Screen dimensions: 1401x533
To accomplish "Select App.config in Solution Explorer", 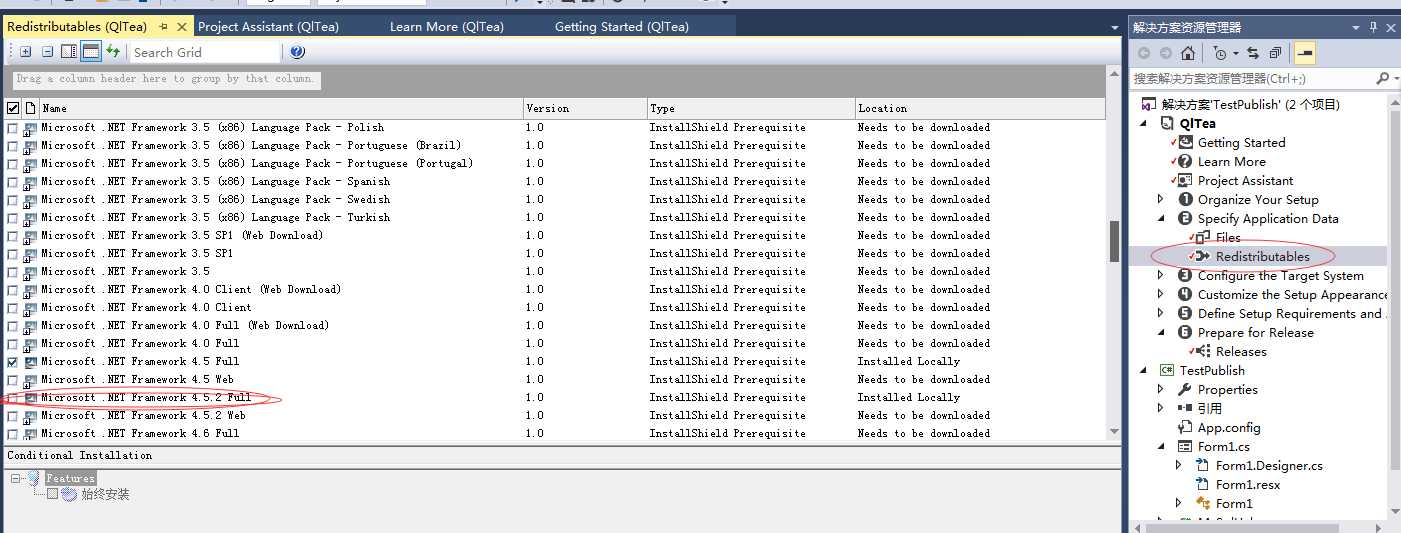I will click(x=1229, y=427).
